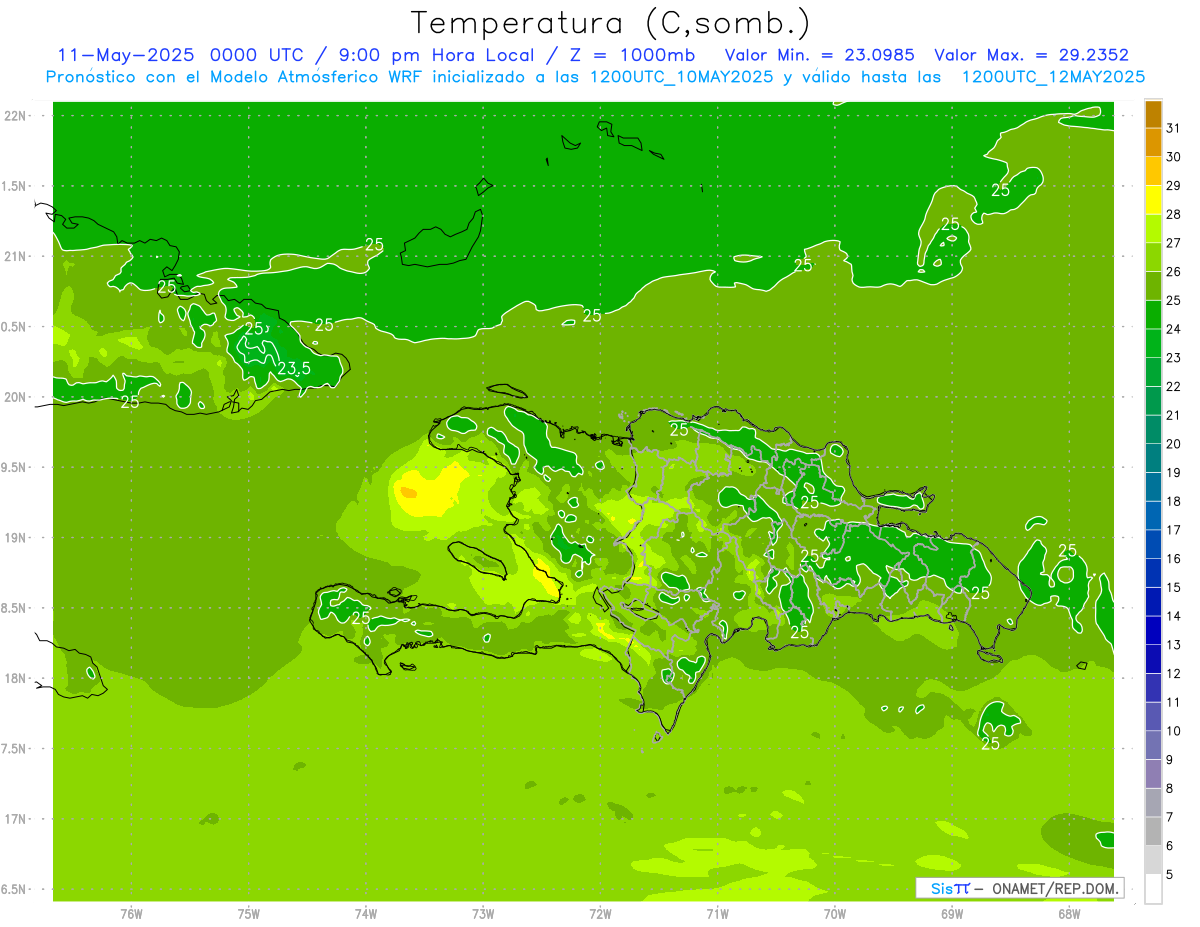Image resolution: width=1200 pixels, height=927 pixels.
Task: Click the "70W" longitude axis label
Action: pos(835,914)
